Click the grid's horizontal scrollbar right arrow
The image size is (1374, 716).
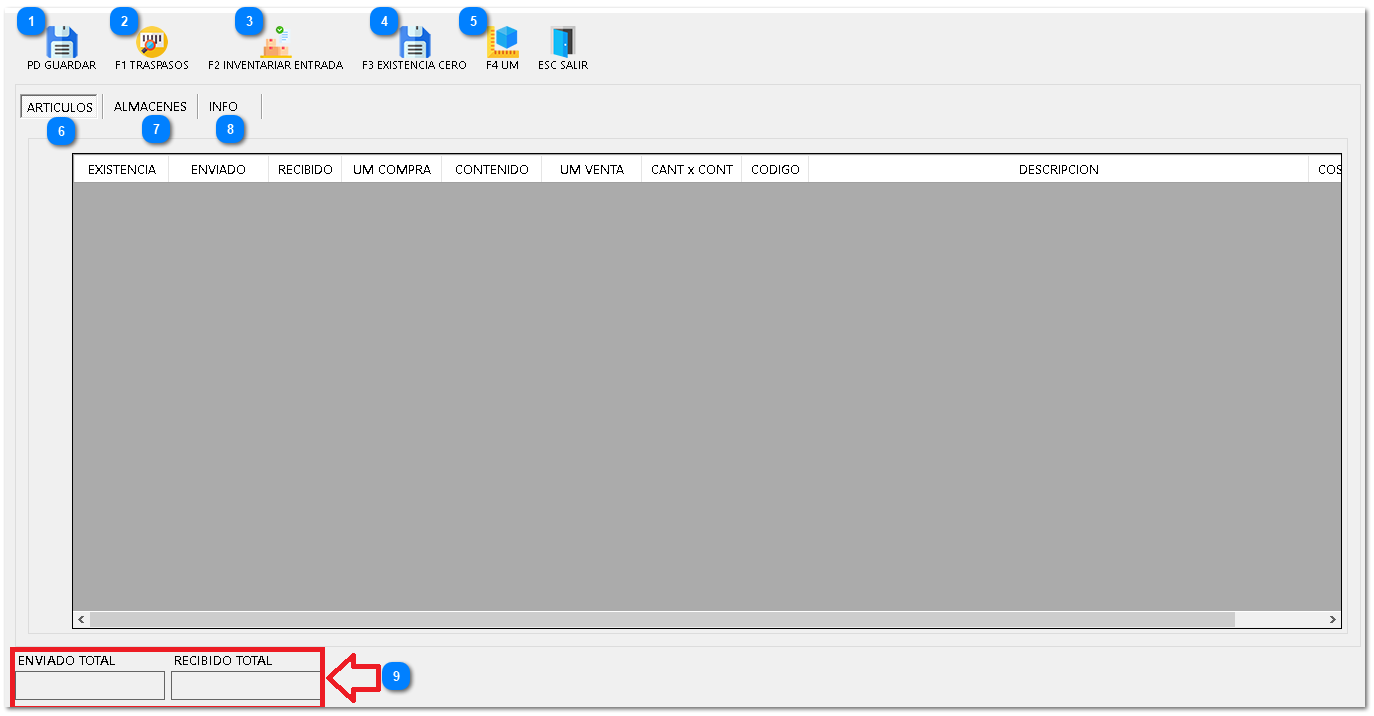pos(1332,620)
